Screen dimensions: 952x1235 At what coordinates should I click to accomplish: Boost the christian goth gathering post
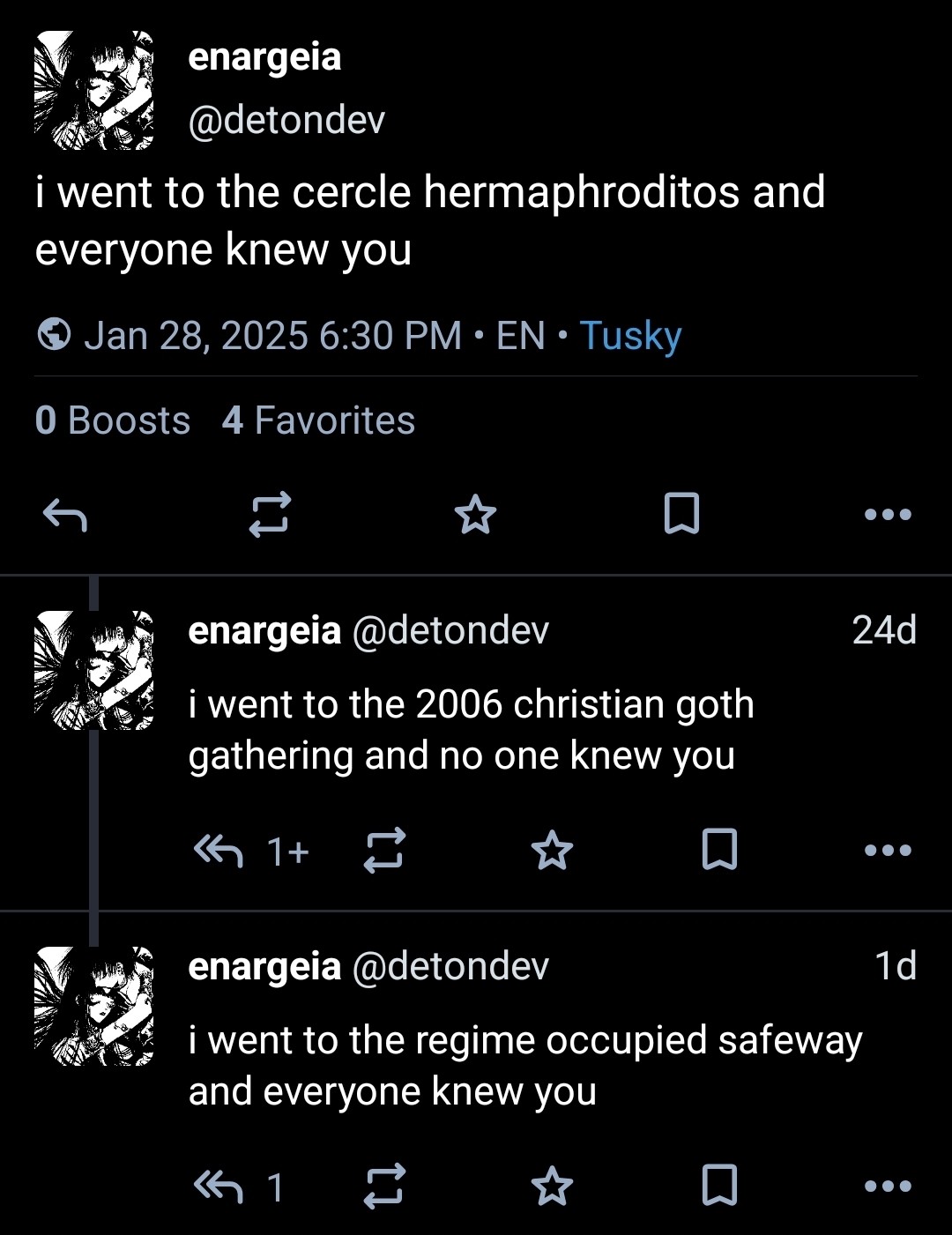(x=385, y=850)
